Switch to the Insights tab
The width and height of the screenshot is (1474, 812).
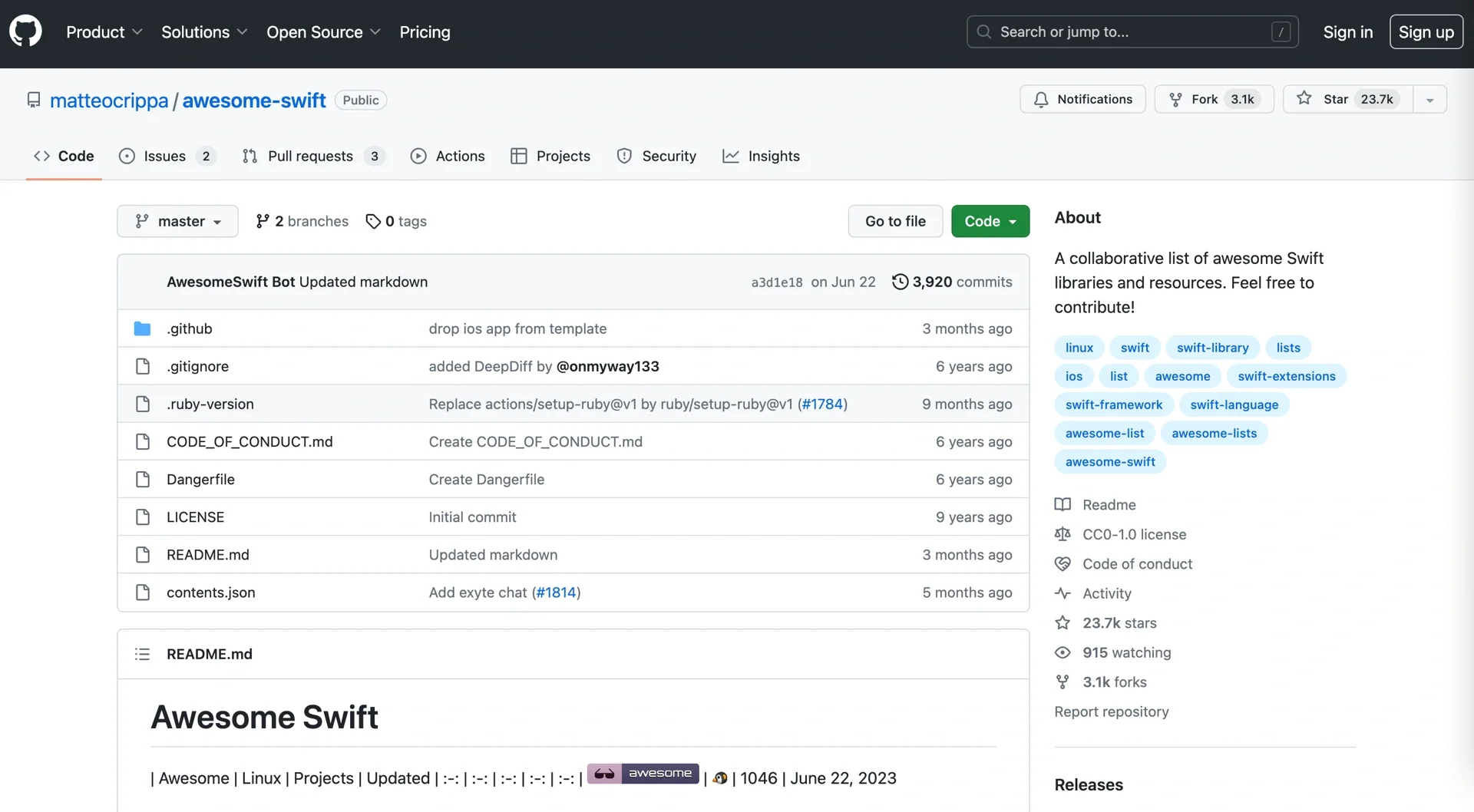pyautogui.click(x=761, y=156)
